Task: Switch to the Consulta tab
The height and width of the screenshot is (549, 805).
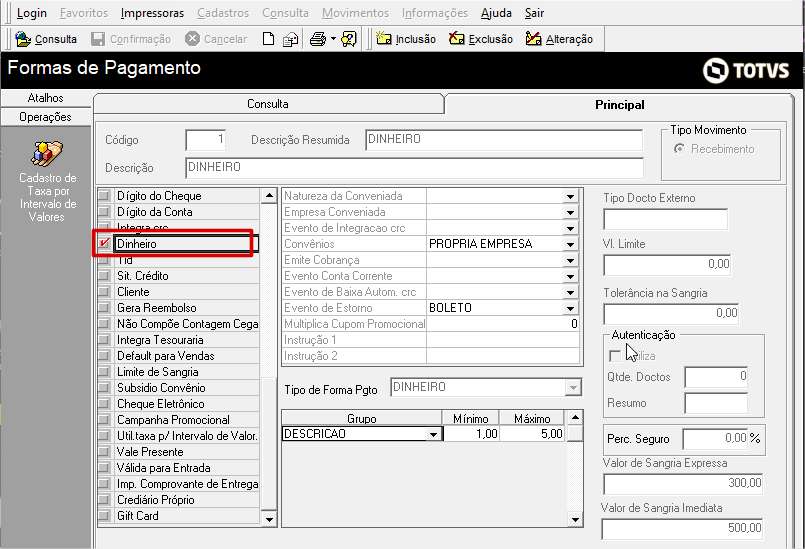Action: (268, 104)
